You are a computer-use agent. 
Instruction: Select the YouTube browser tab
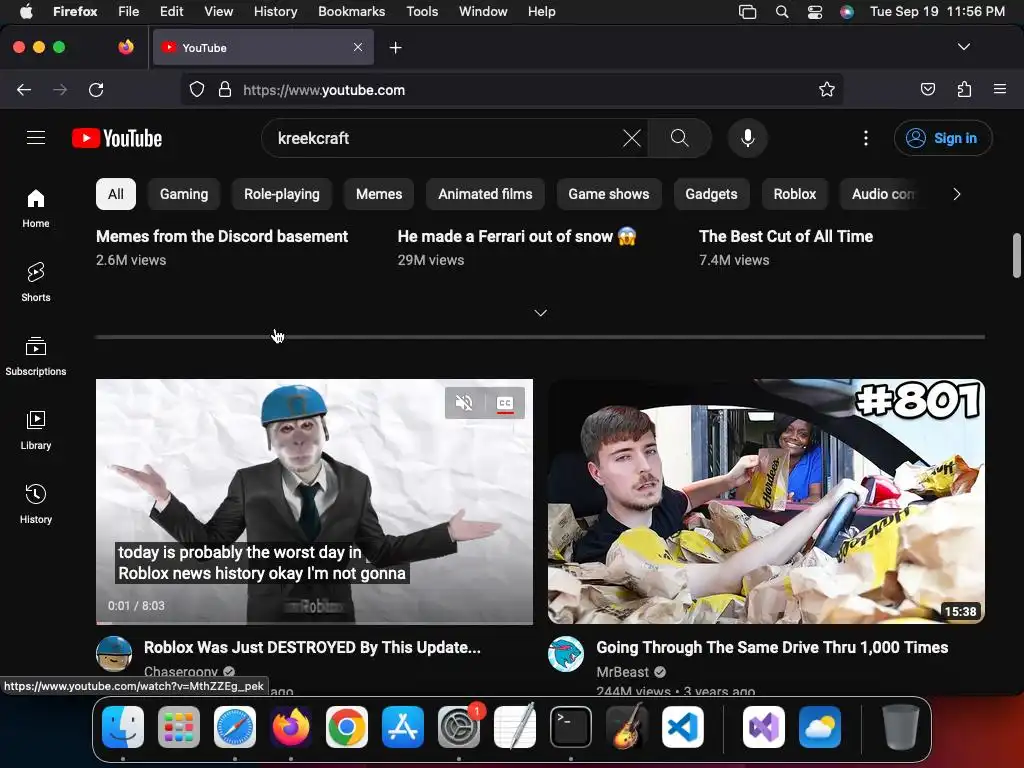click(x=263, y=48)
